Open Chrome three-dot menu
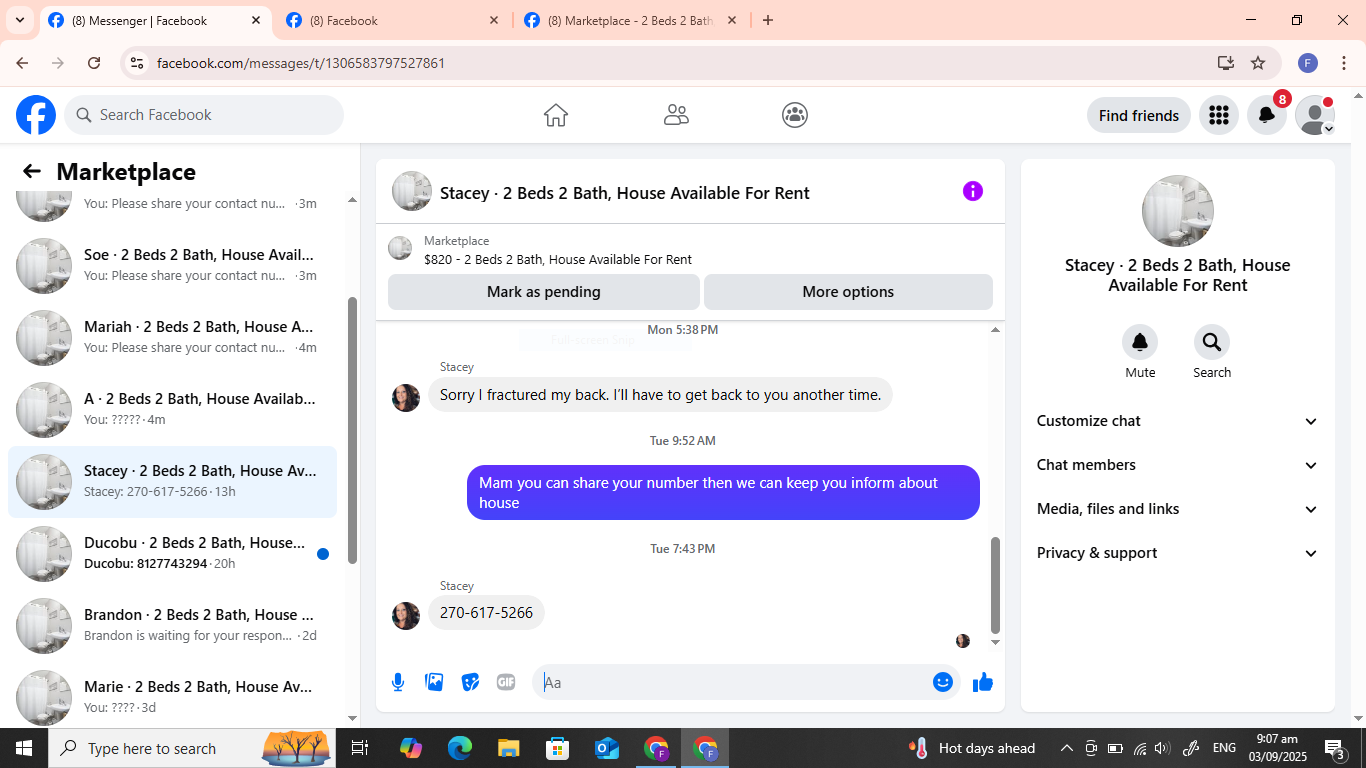 [x=1344, y=63]
